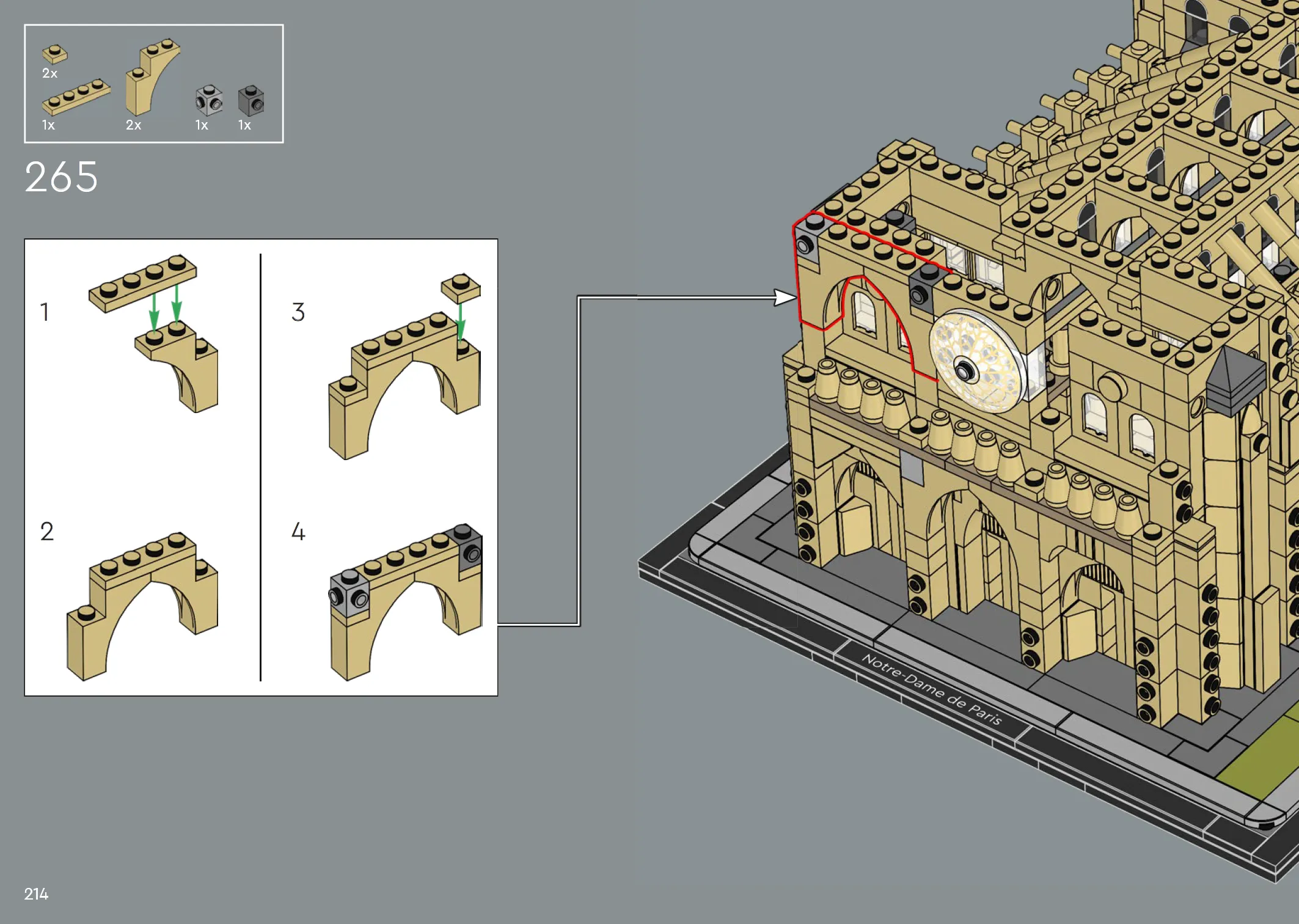Click the sub-step number 4

point(298,532)
